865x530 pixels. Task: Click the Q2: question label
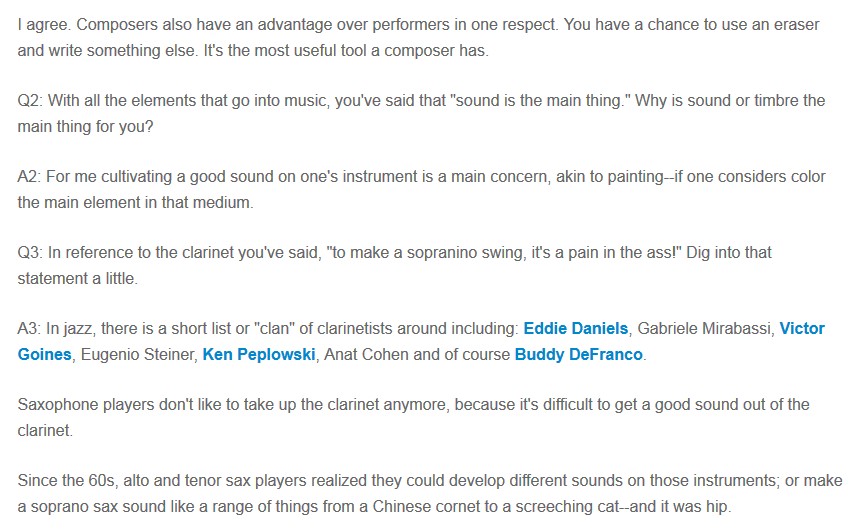(x=30, y=101)
